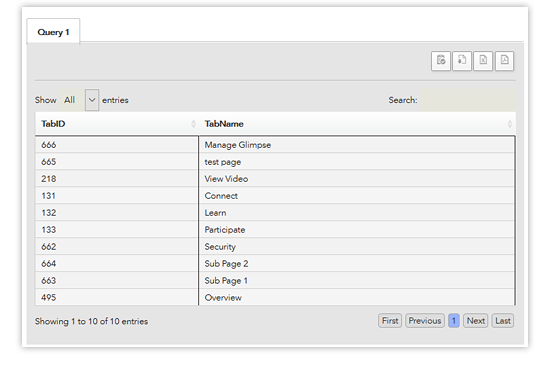
Task: Click 'Showing 1 to 10 of 10 entries' text
Action: tap(91, 321)
